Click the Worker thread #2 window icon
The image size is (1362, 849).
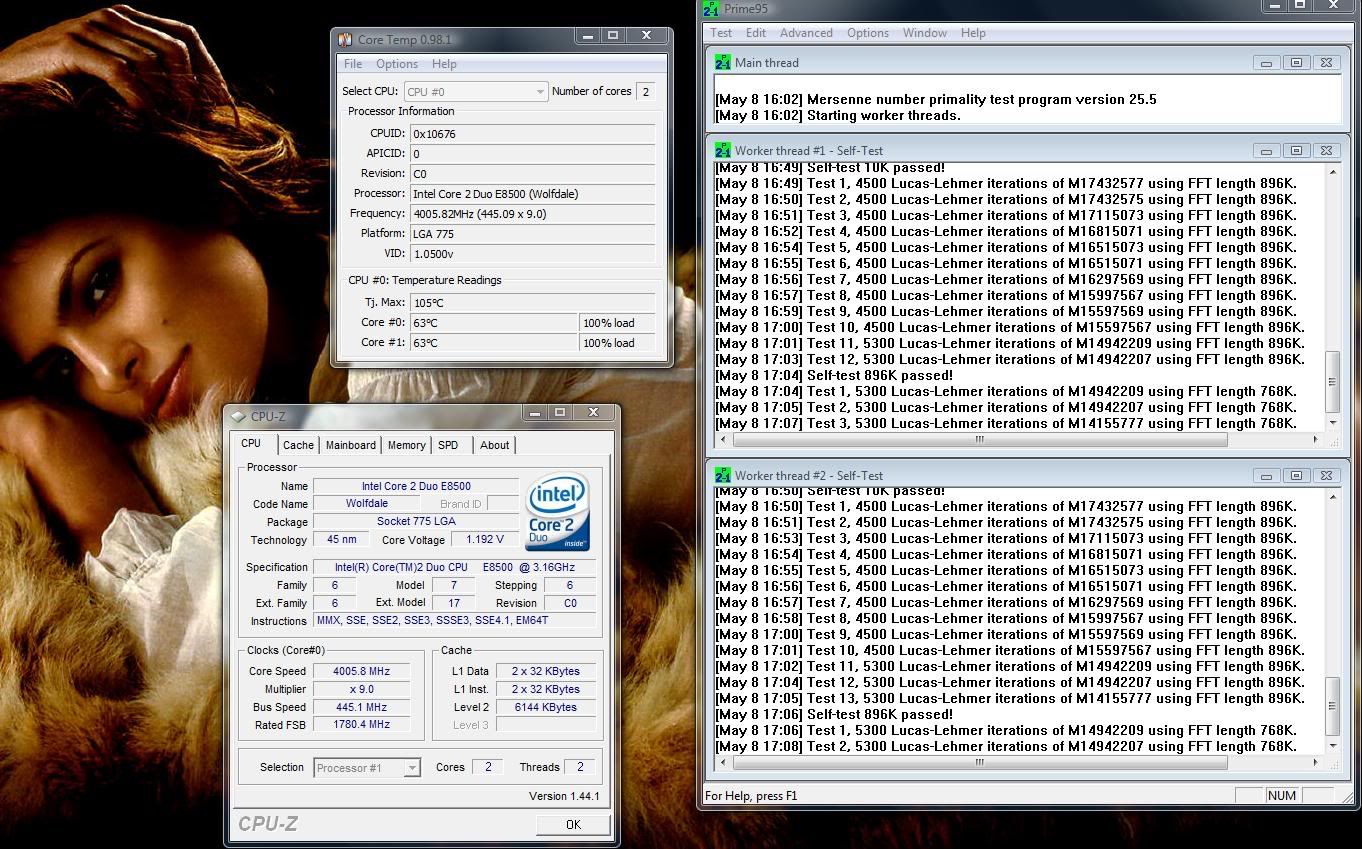(x=723, y=475)
